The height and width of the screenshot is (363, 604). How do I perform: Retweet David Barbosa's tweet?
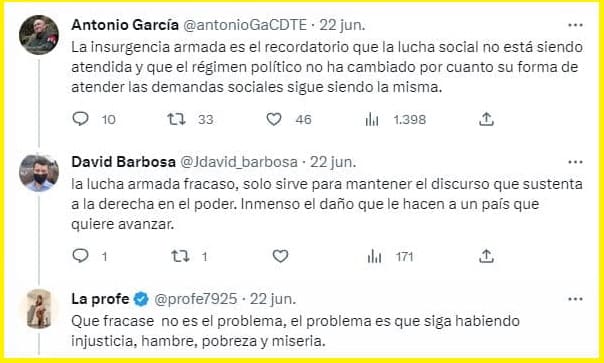(x=180, y=256)
